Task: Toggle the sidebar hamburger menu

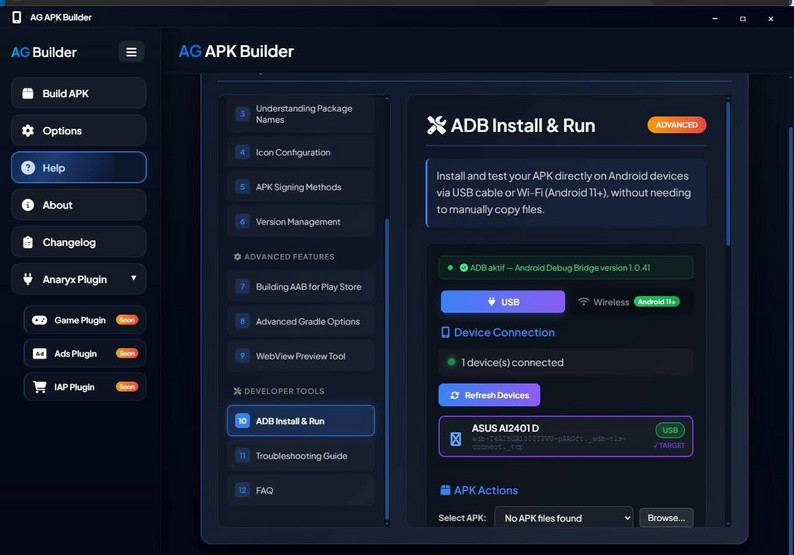Action: [x=131, y=52]
